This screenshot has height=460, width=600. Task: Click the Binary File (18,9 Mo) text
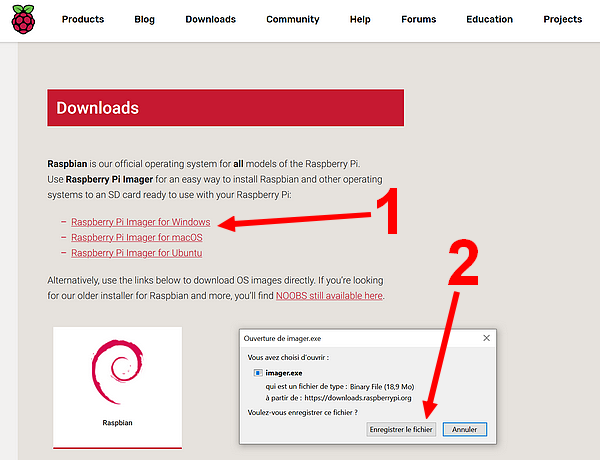pos(382,387)
